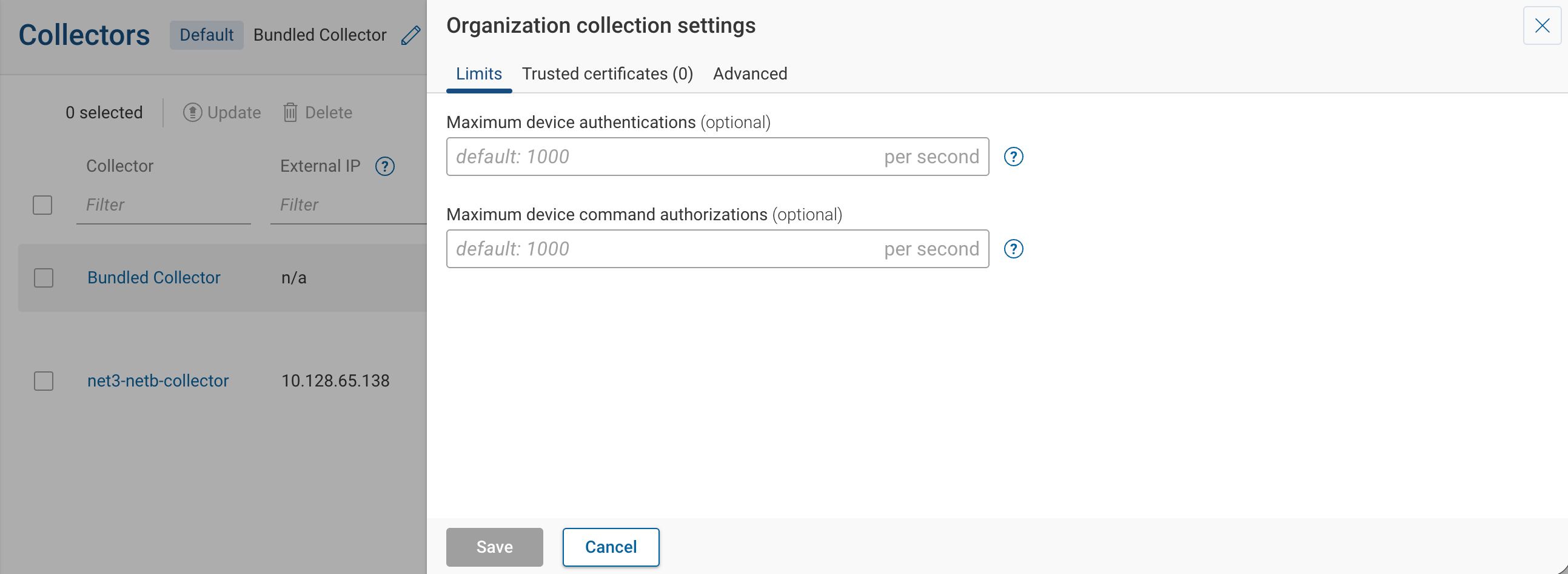Open the Advanced tab

(x=750, y=74)
